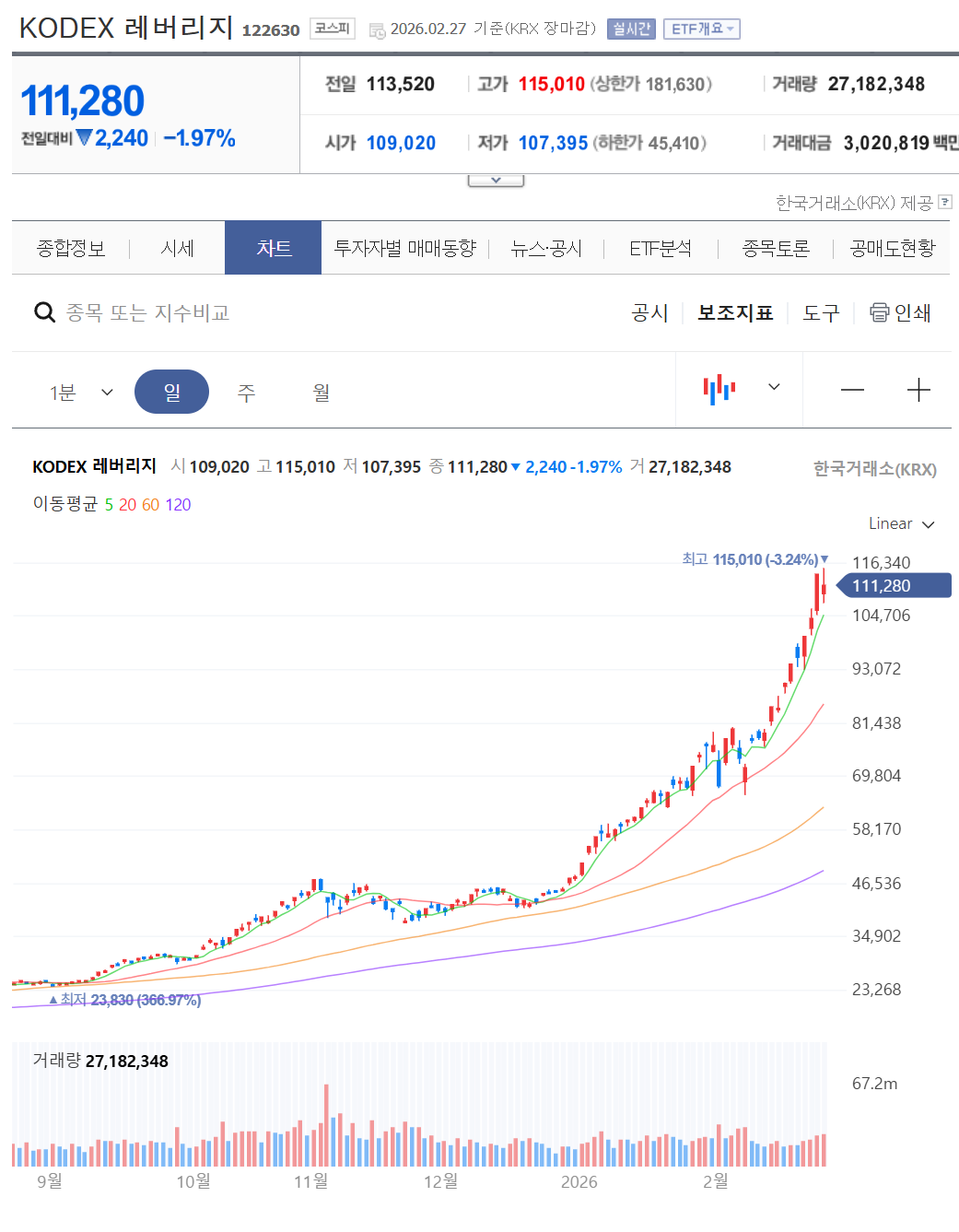
Task: Open the 1분 interval dropdown
Action: click(81, 393)
